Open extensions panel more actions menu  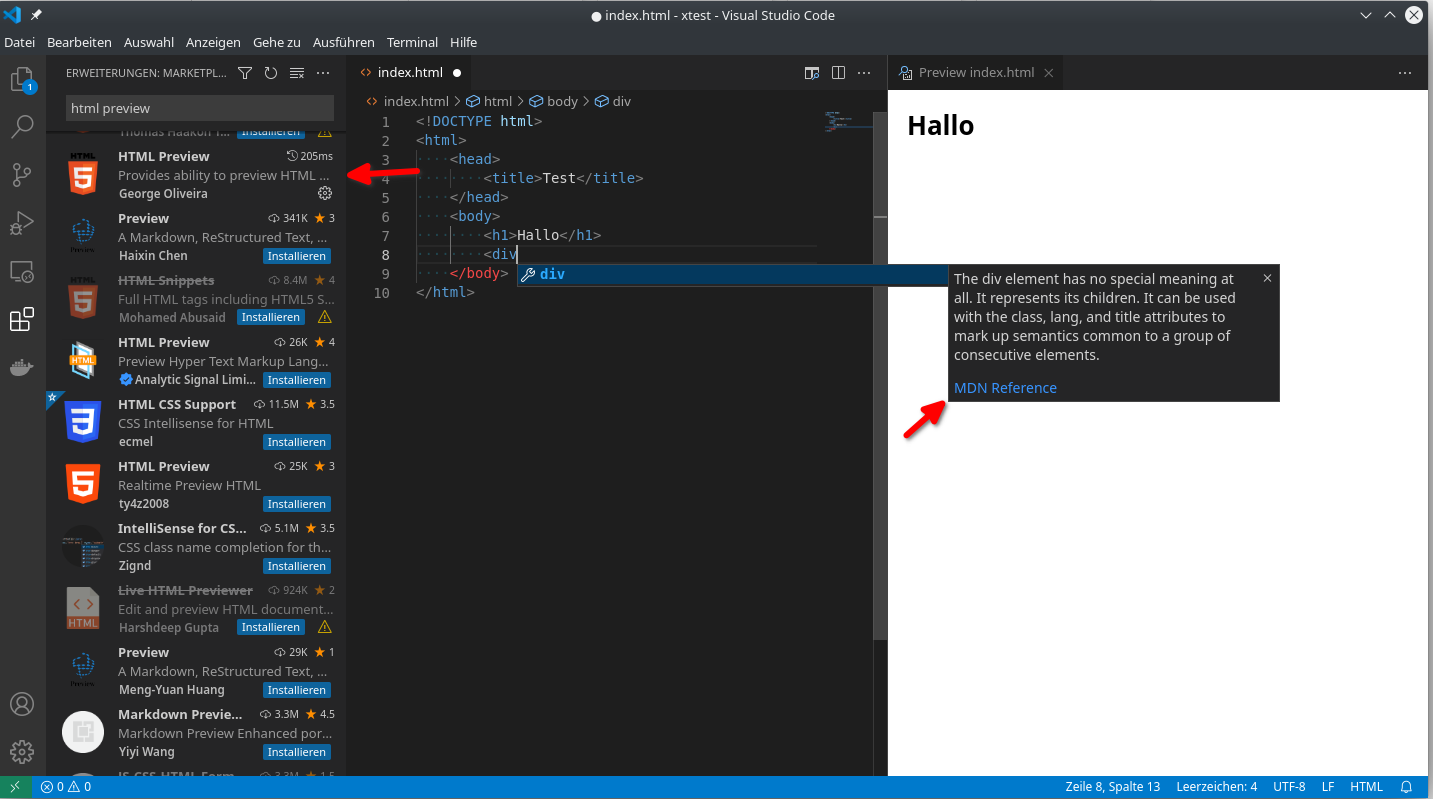(x=323, y=73)
